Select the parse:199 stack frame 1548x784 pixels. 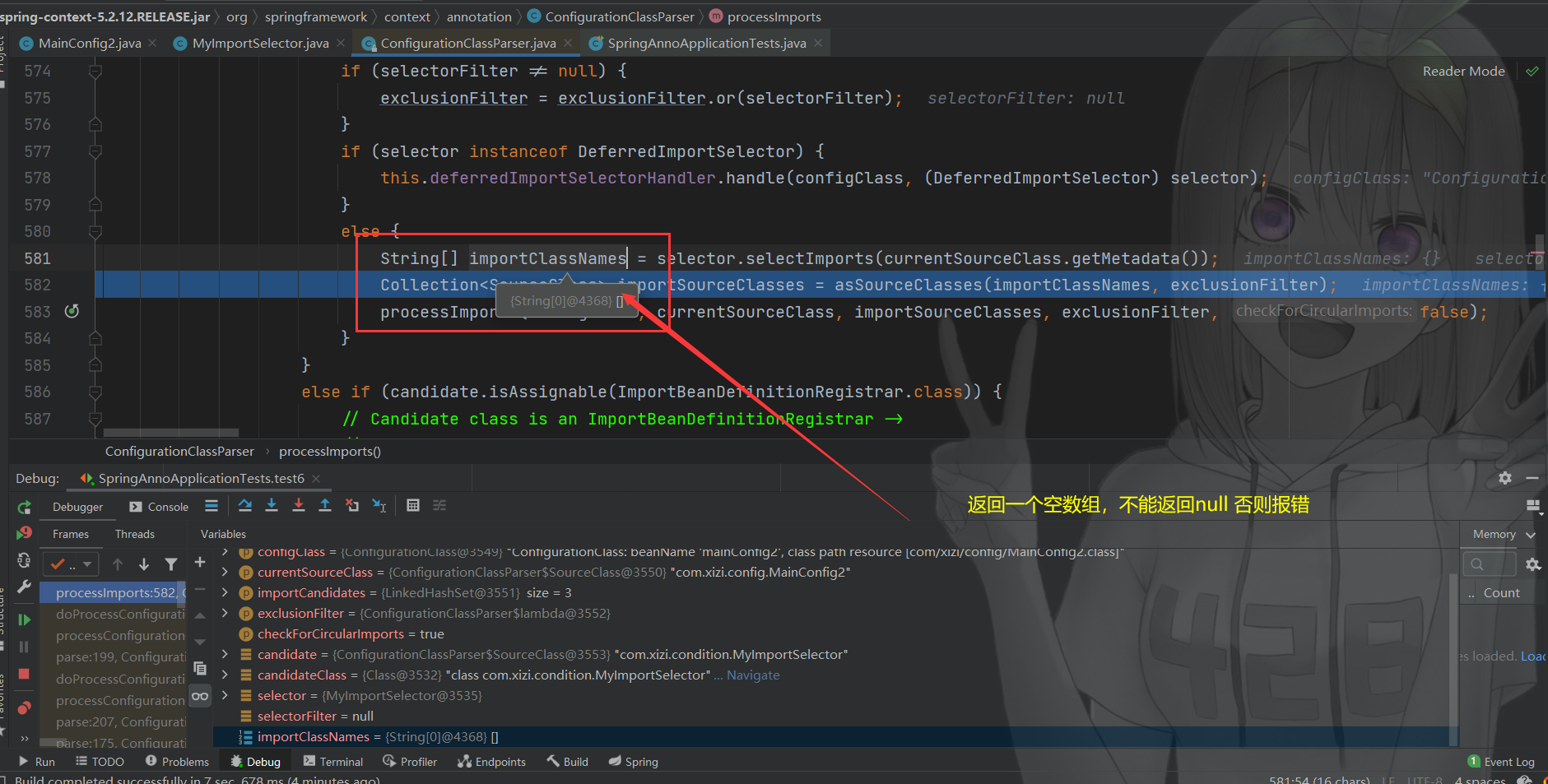click(x=120, y=657)
